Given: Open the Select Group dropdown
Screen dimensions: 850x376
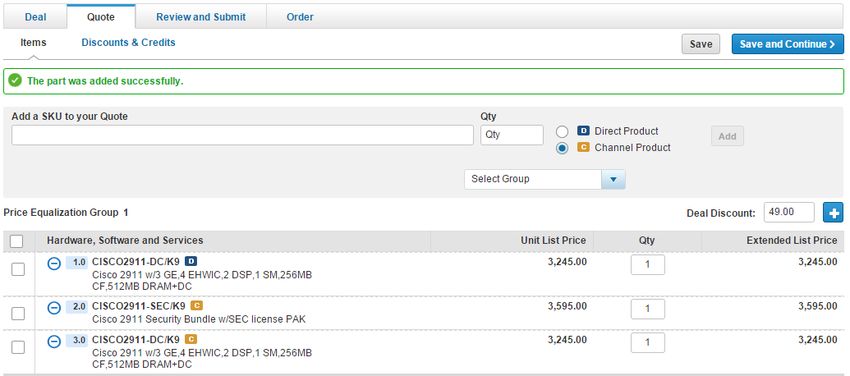Looking at the screenshot, I should coord(545,179).
